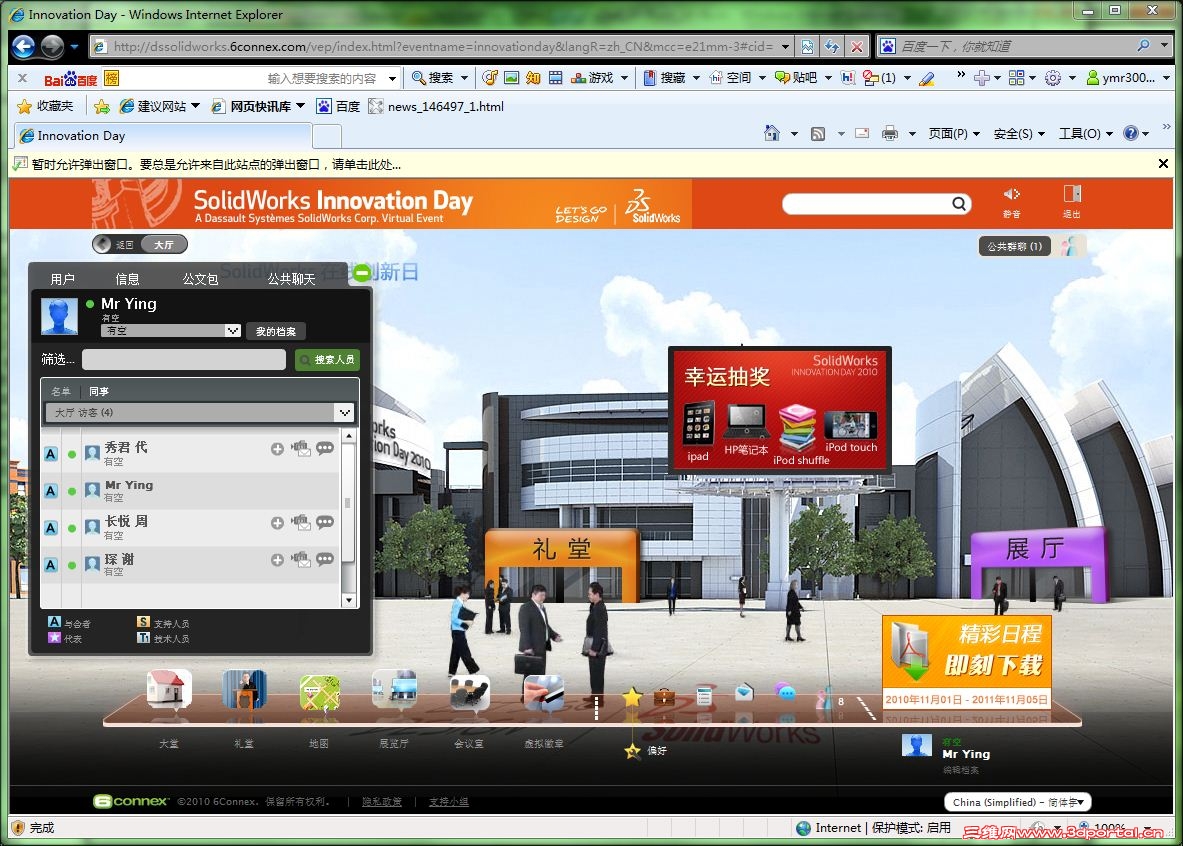Click the yellow star favorites icon in dock
1183x846 pixels.
pyautogui.click(x=632, y=697)
